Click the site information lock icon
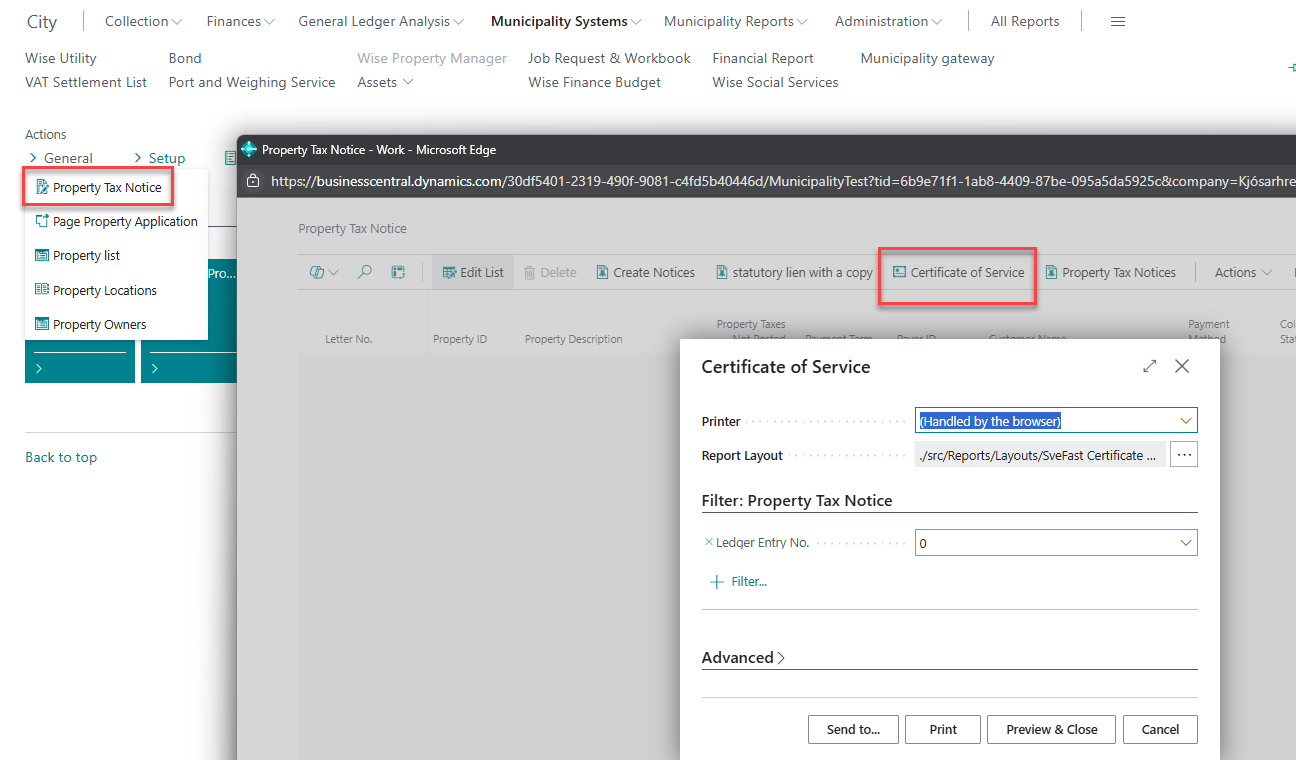Screen dimensions: 1296x760 253,182
